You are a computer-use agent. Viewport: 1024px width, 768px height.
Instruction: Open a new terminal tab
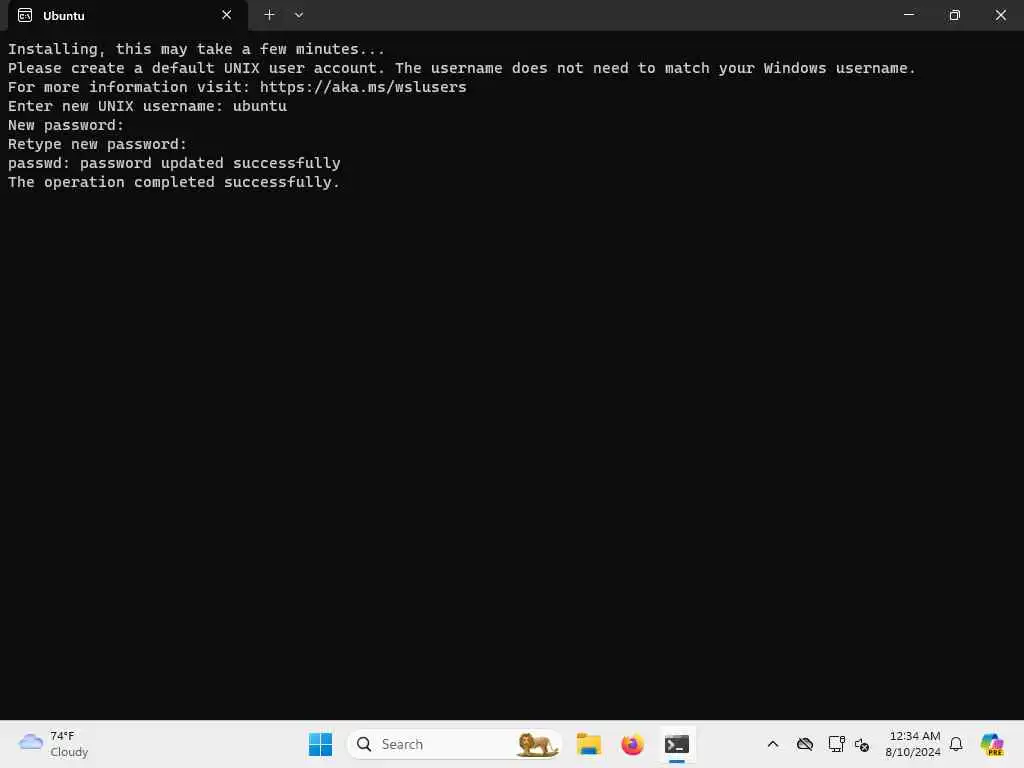click(x=269, y=15)
